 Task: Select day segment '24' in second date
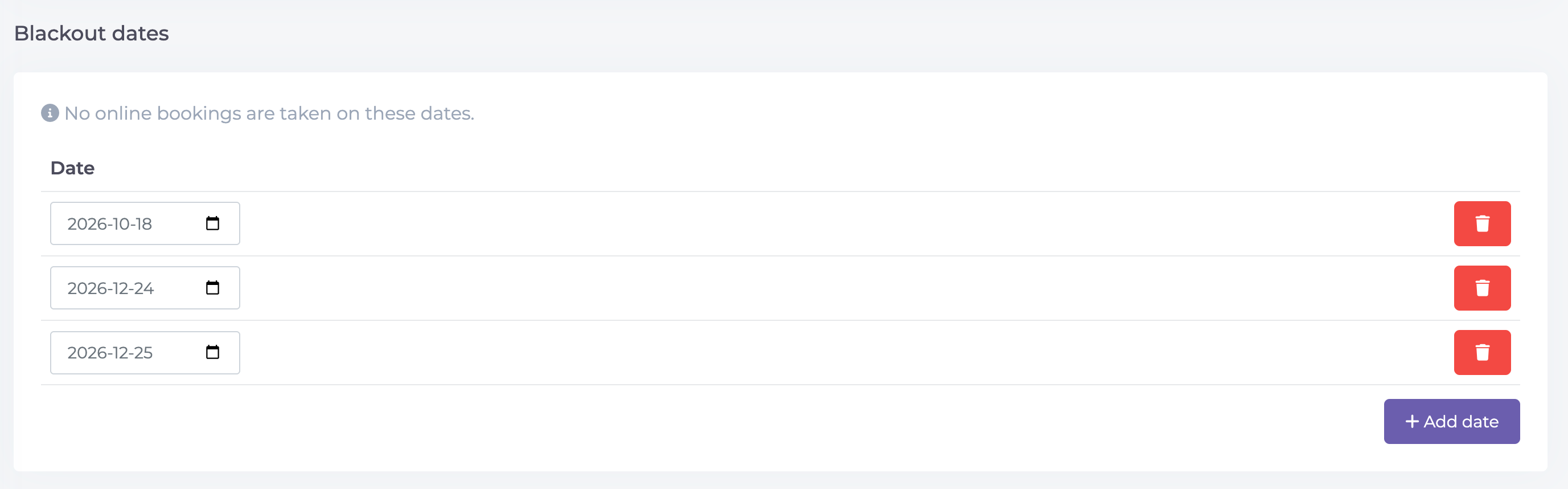(x=143, y=288)
